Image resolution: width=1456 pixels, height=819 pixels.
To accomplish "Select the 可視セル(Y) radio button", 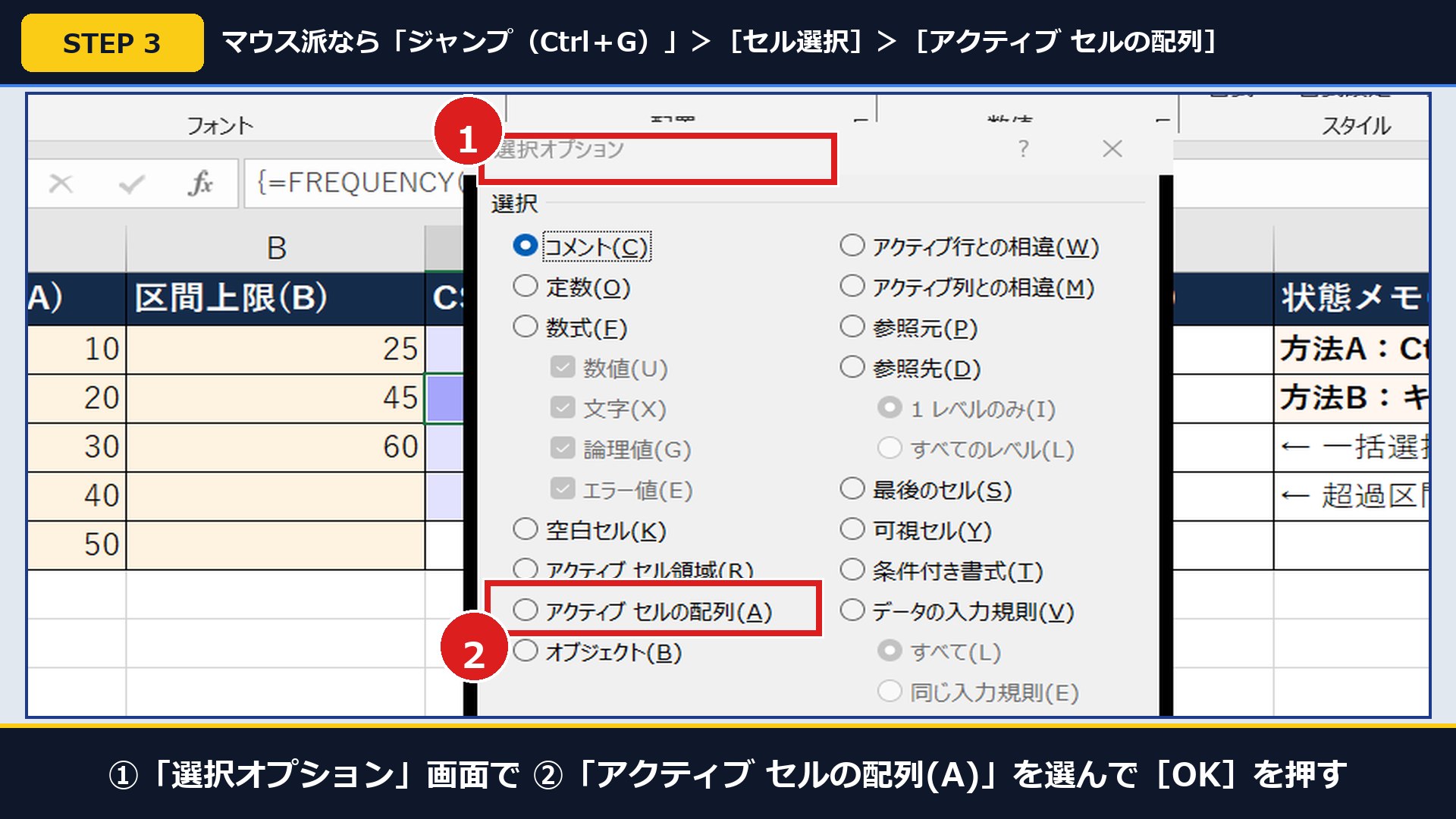I will (852, 529).
